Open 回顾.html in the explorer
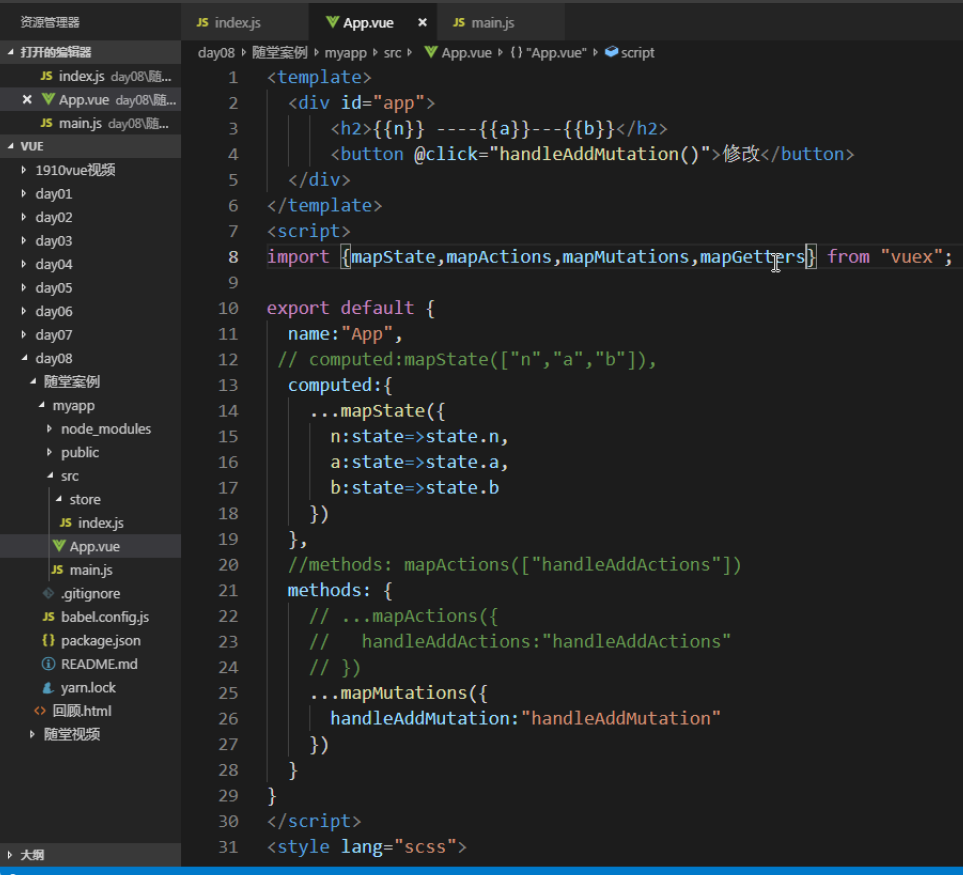 click(90, 711)
